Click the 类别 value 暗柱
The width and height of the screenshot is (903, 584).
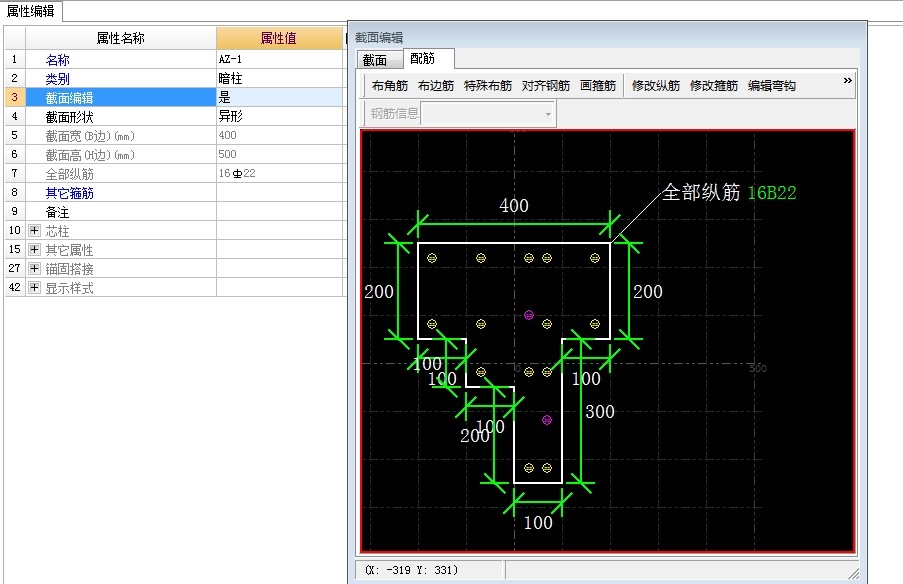point(279,78)
